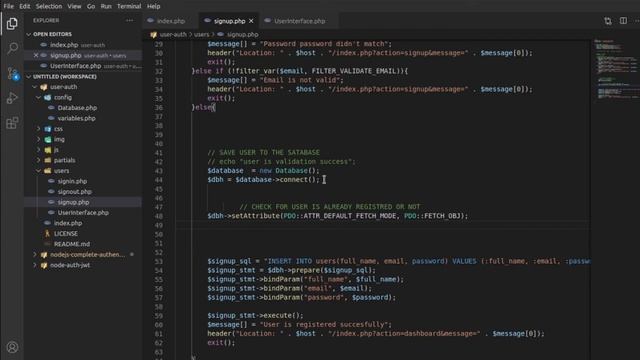Open Explorer more actions ellipsis
Screen dimensions: 640x360
point(129,20)
